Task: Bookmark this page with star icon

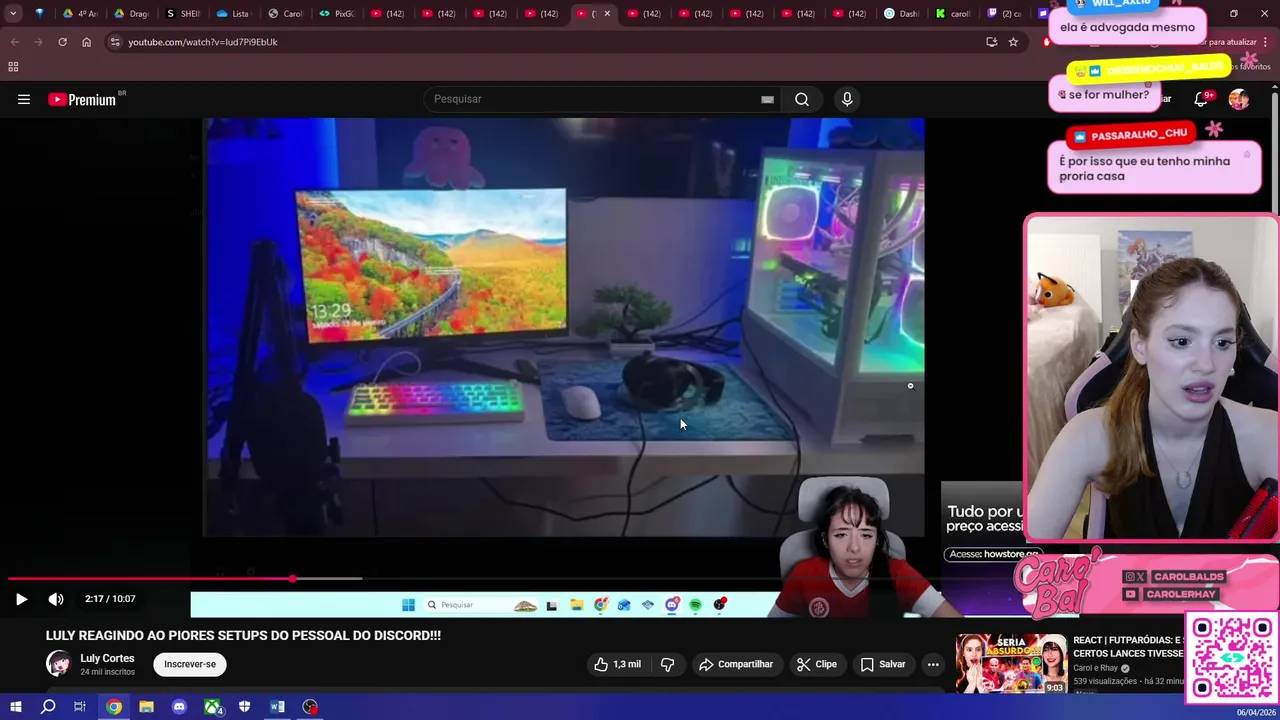Action: 1013,42
